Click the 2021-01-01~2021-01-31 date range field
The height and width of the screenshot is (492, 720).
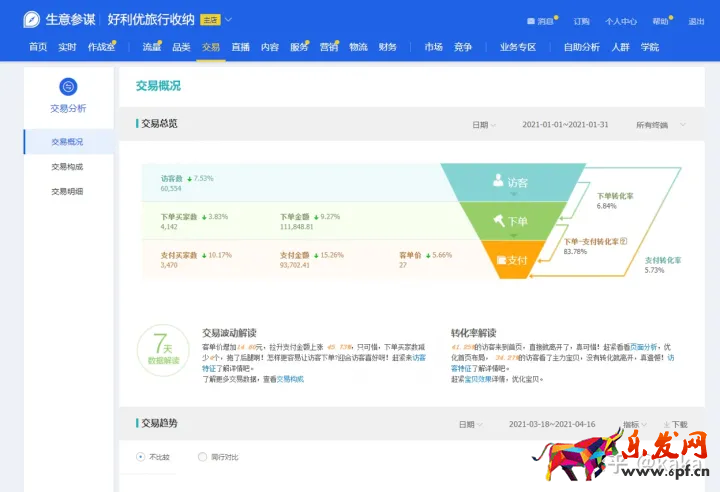pyautogui.click(x=565, y=125)
